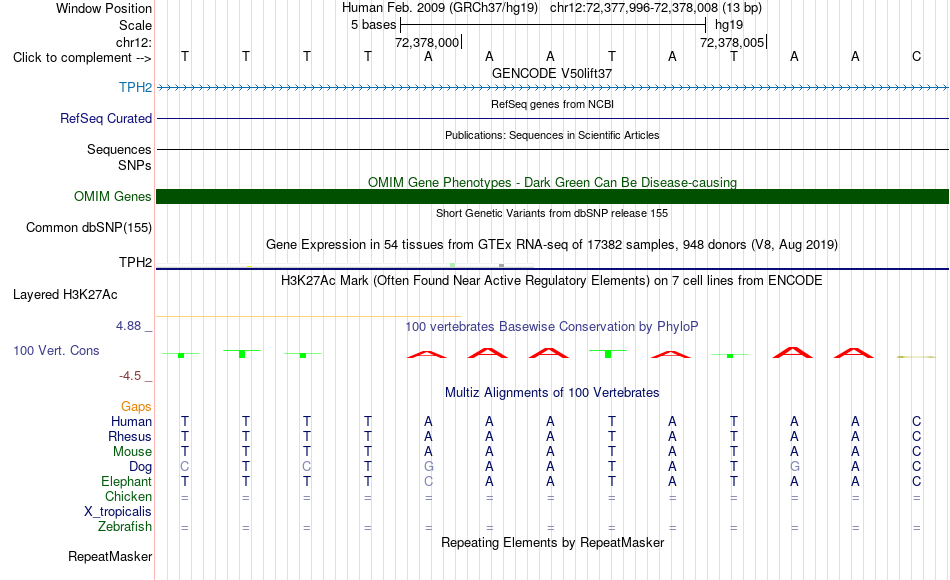This screenshot has width=950, height=580.
Task: Click the Elephant alignment row label
Action: [x=126, y=481]
